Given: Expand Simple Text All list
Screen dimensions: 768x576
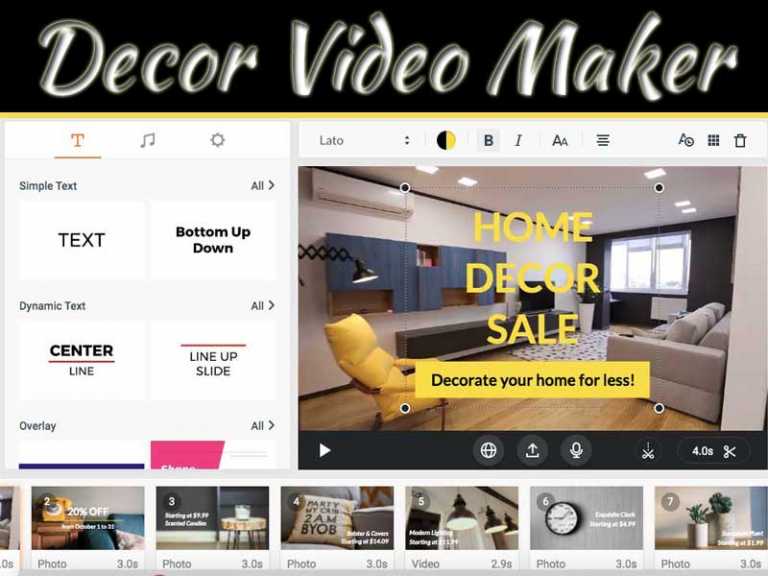Looking at the screenshot, I should pos(263,186).
